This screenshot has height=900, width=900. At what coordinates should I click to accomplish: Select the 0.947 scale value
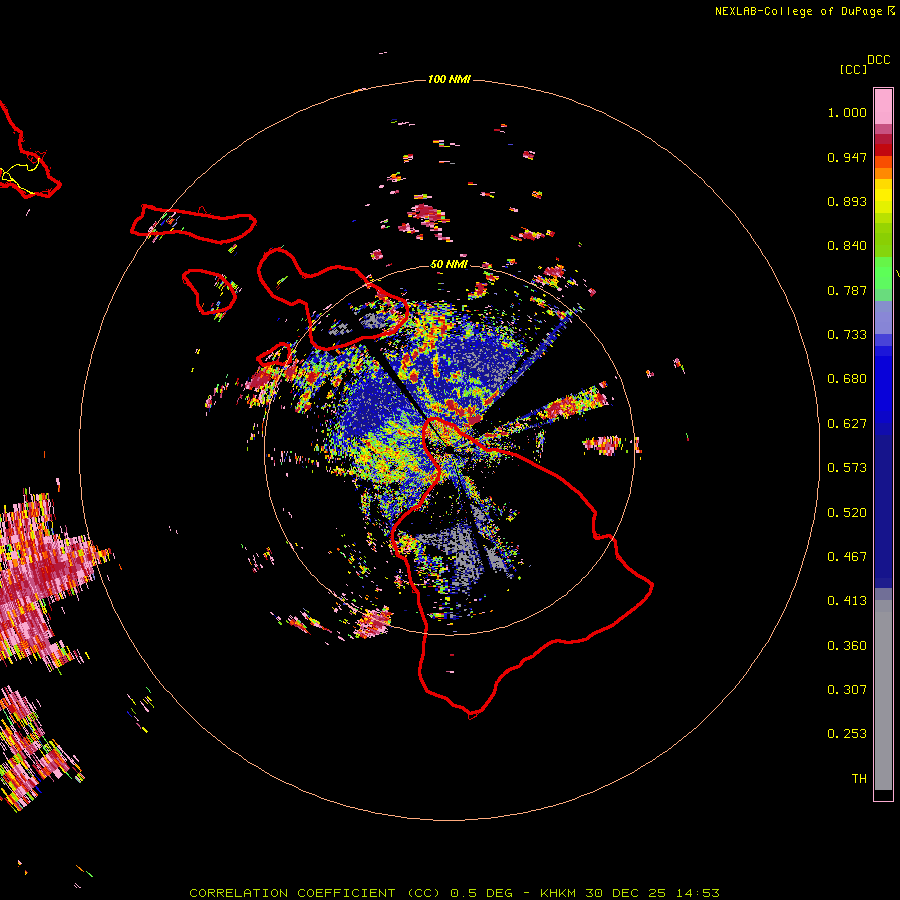point(847,157)
